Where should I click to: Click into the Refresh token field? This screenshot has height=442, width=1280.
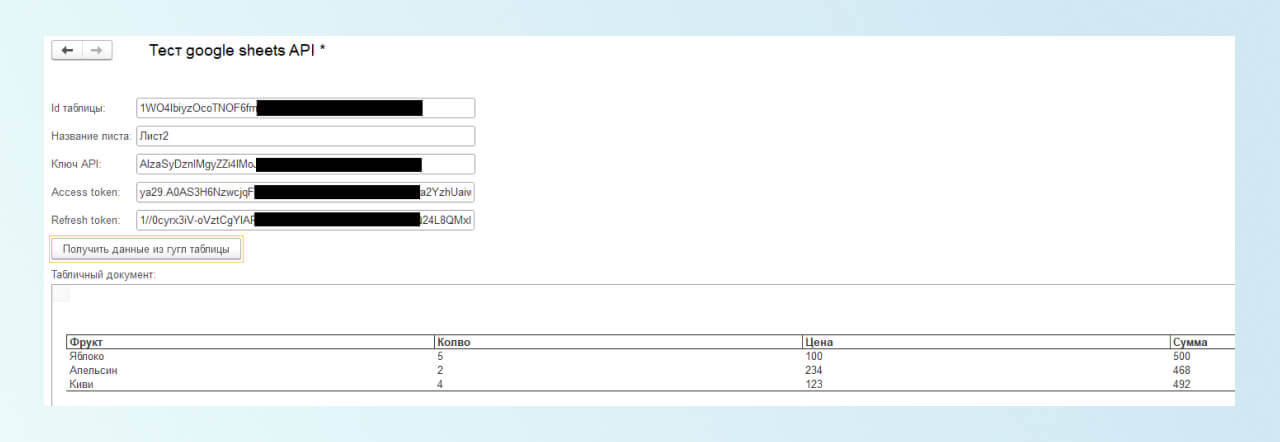(305, 220)
